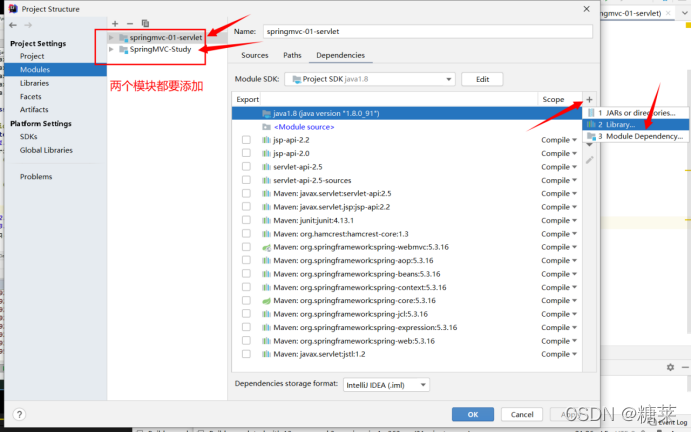
Task: Check Export box for hamcrest-core:1.3
Action: coord(246,233)
